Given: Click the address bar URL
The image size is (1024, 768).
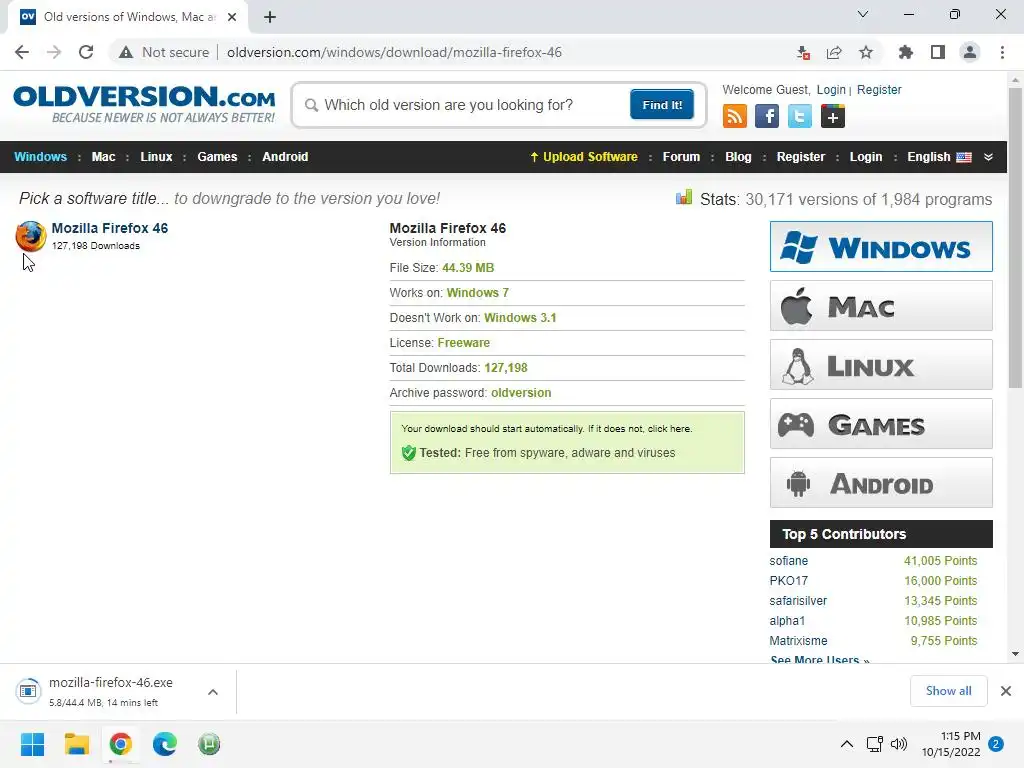Looking at the screenshot, I should pyautogui.click(x=394, y=52).
